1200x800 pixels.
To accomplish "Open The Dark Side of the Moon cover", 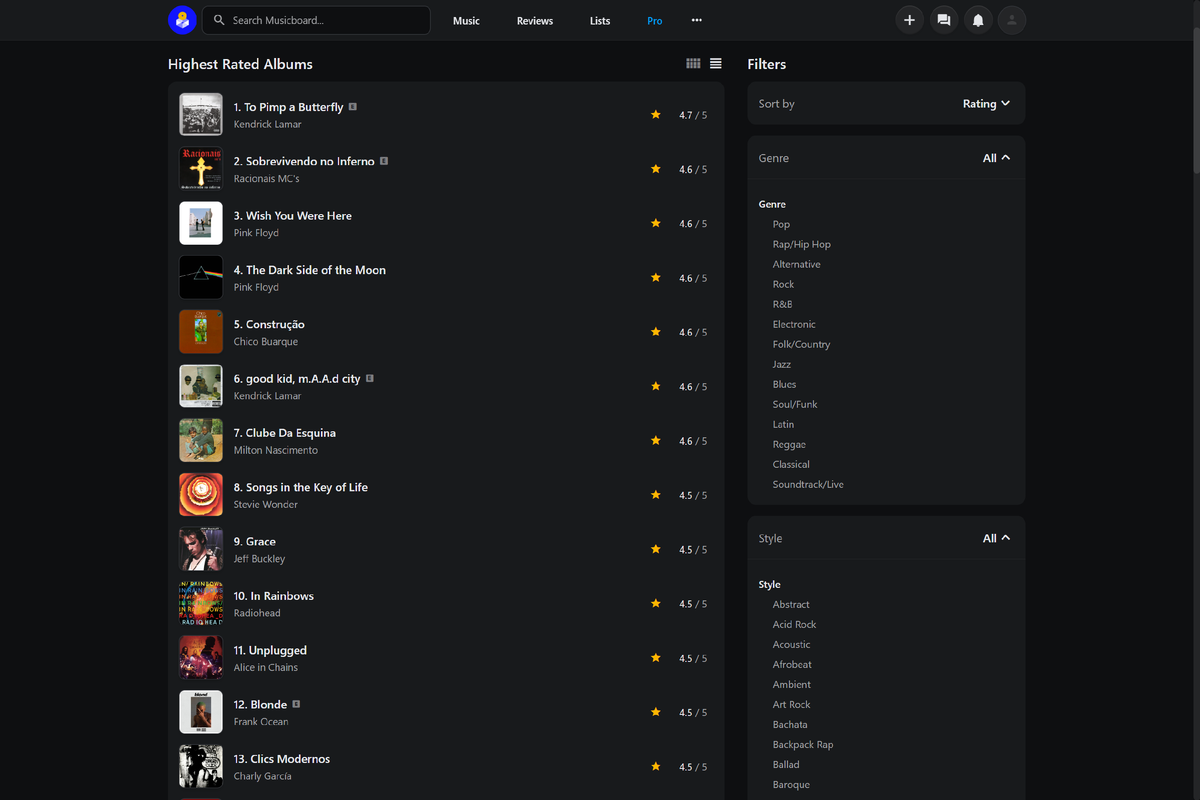I will [x=201, y=278].
